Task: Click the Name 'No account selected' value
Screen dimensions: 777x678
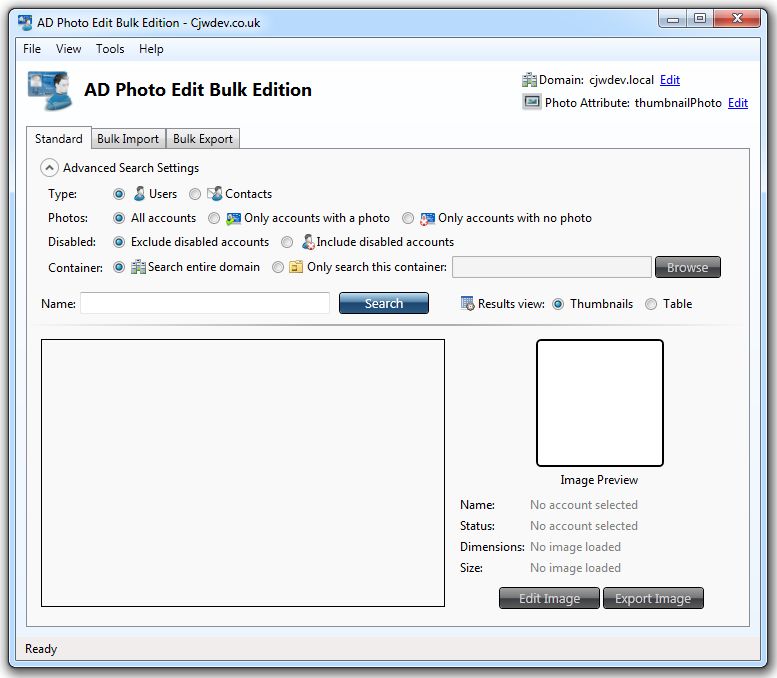Action: [x=584, y=505]
